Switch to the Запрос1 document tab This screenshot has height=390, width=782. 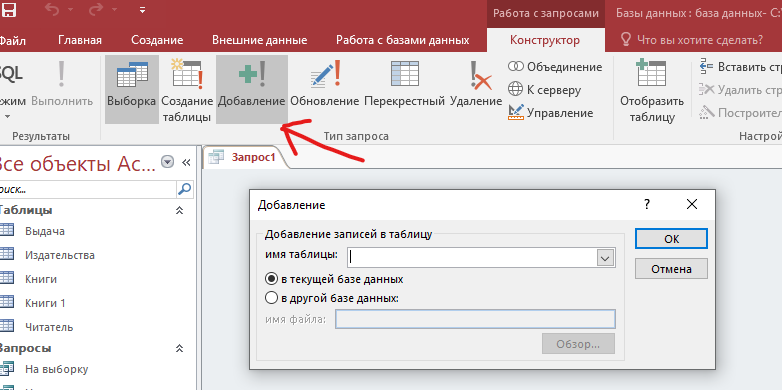tap(244, 157)
